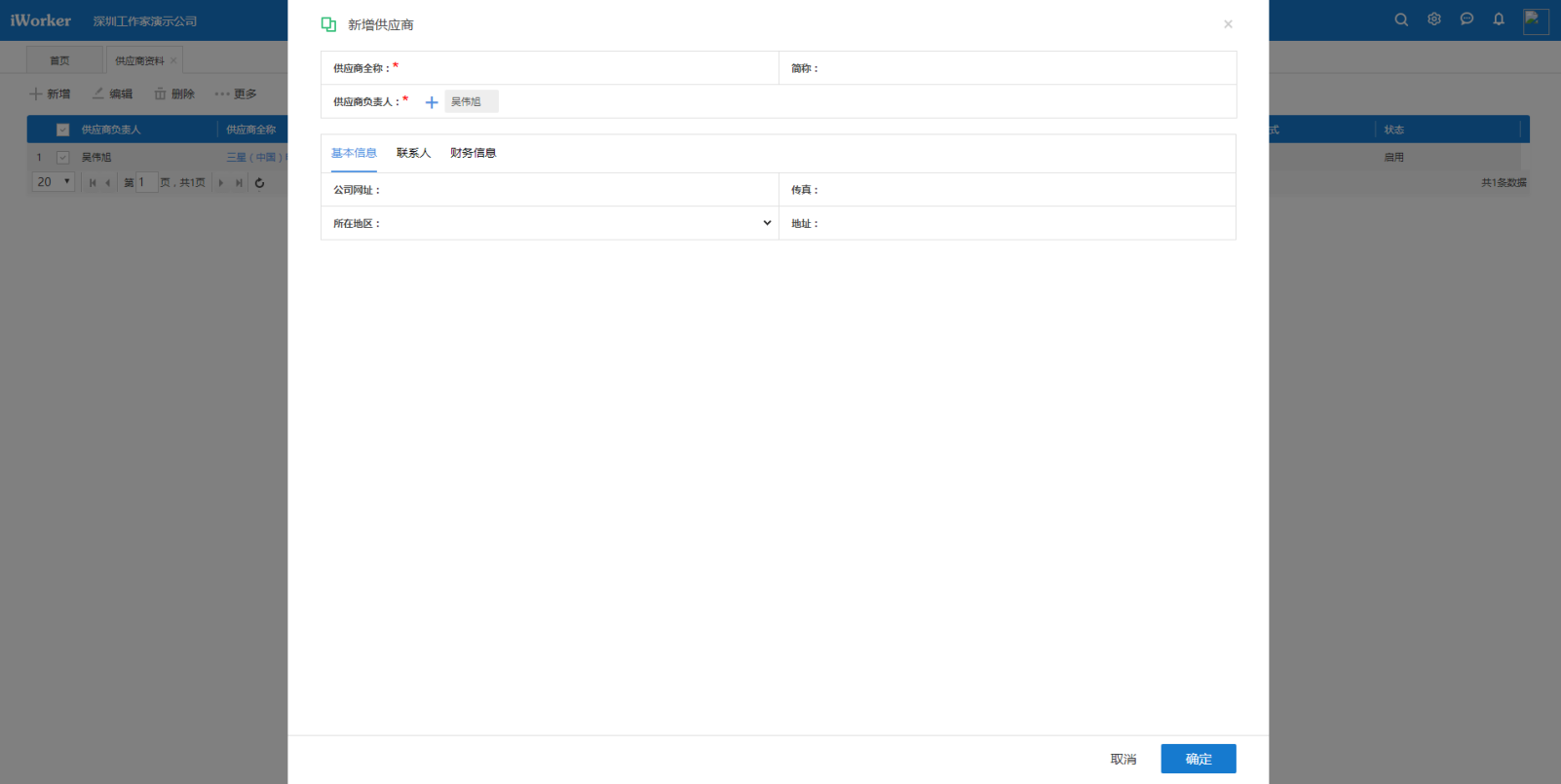The image size is (1561, 784).
Task: Click the 取消 button
Action: pyautogui.click(x=1123, y=759)
